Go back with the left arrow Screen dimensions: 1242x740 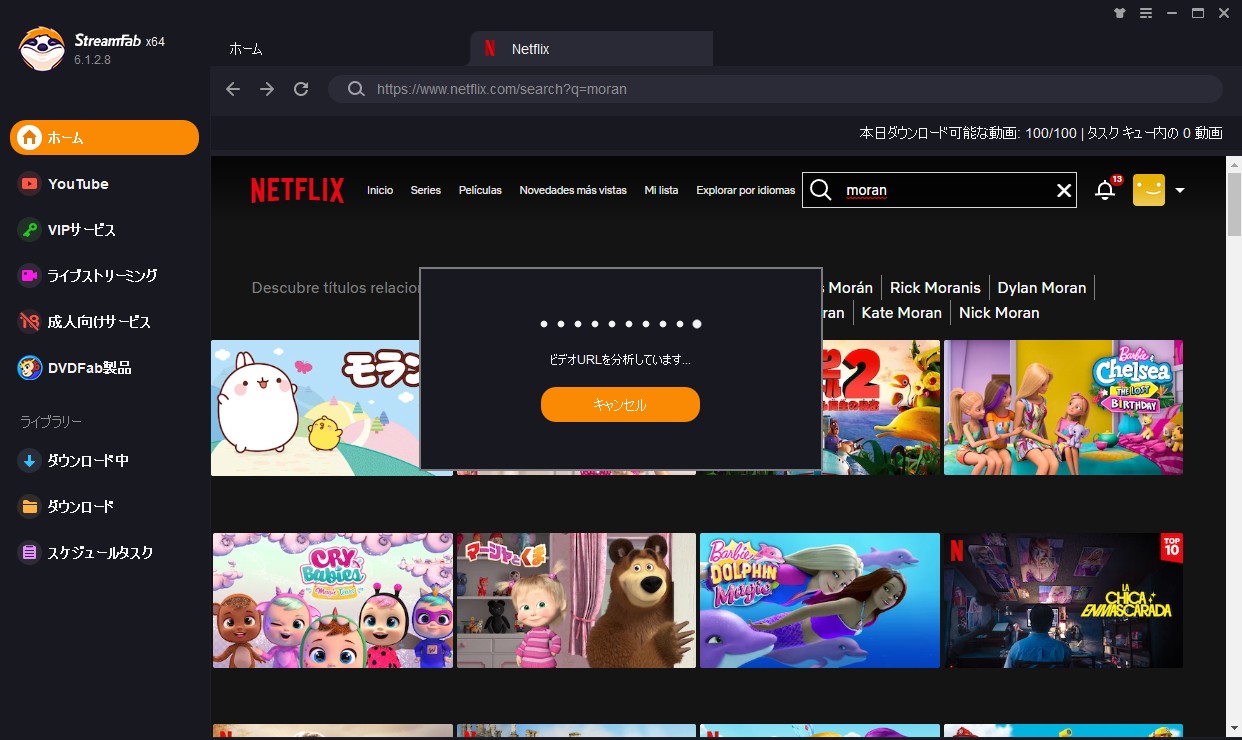(x=233, y=89)
